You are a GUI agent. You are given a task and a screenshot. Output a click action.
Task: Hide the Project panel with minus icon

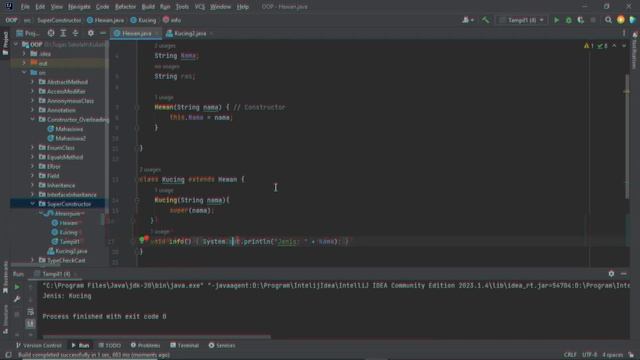click(x=103, y=33)
